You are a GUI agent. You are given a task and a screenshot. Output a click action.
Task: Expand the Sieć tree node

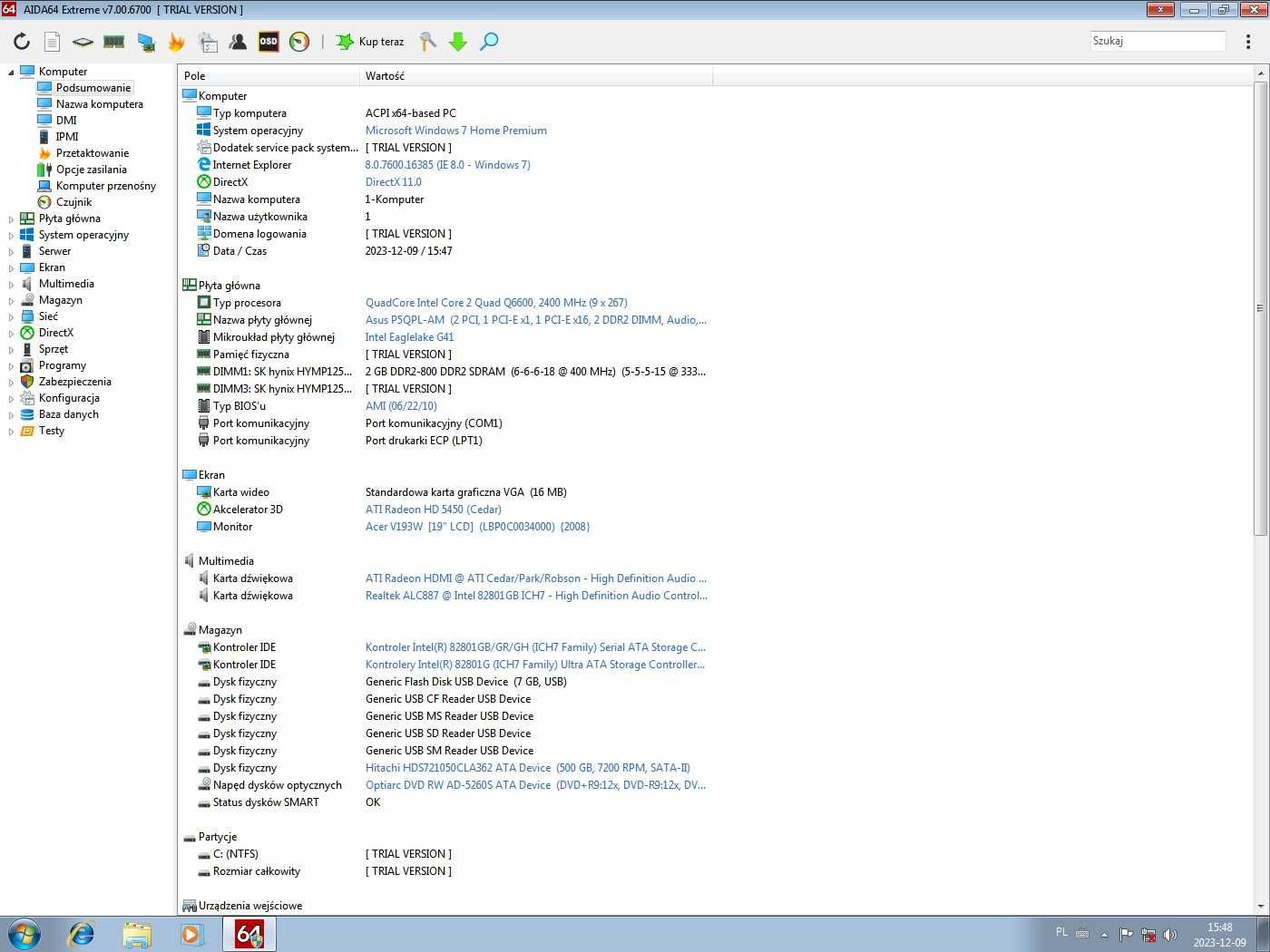11,316
